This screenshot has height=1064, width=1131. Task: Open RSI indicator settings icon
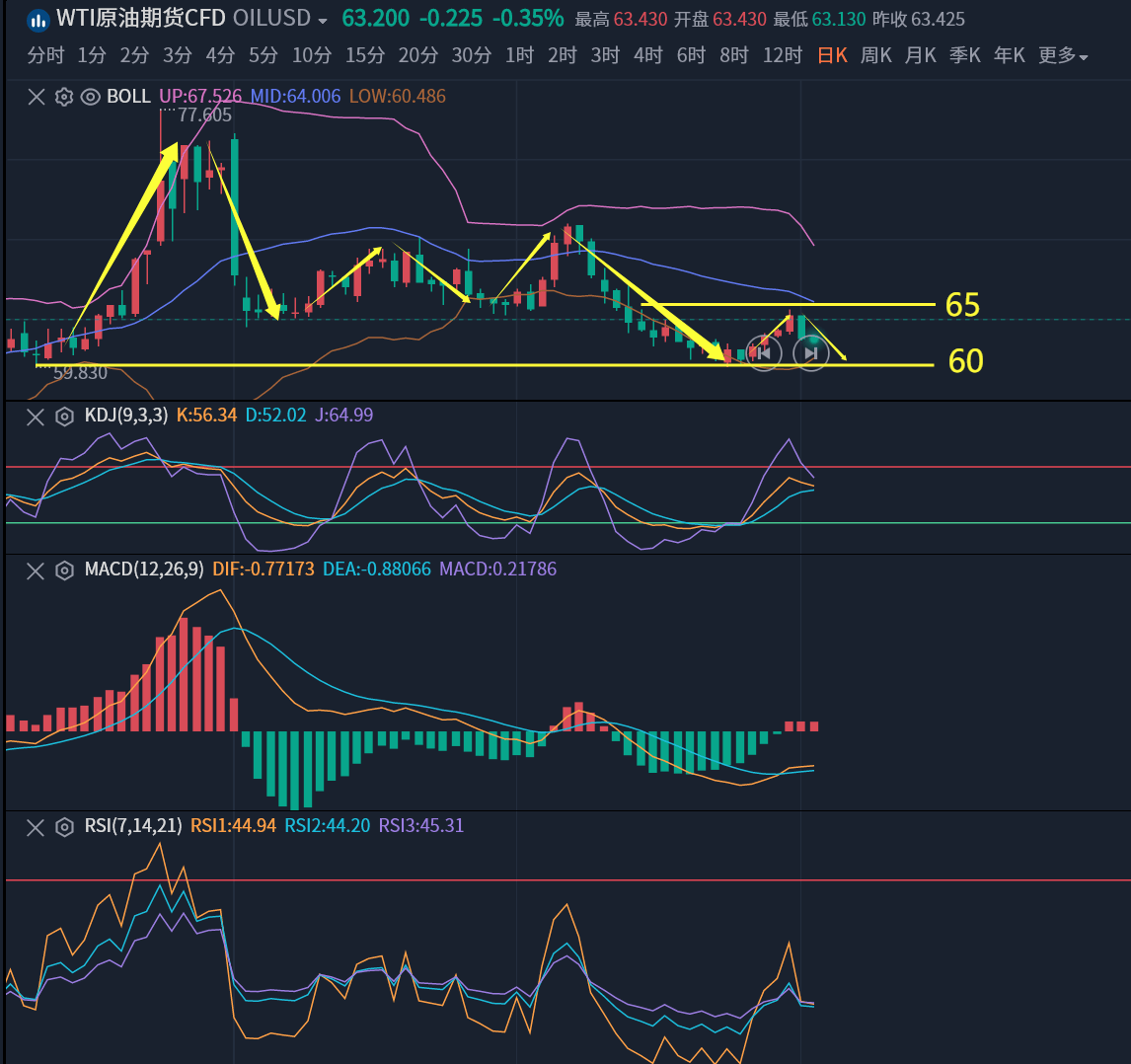(x=64, y=826)
